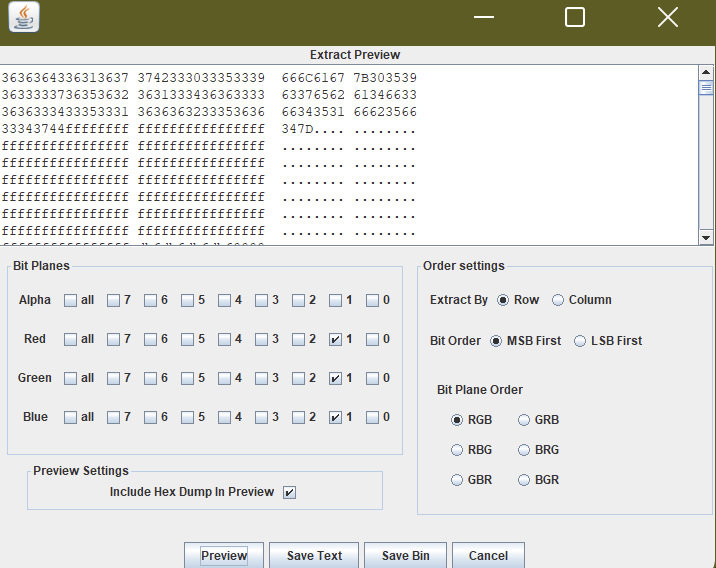This screenshot has height=568, width=716.
Task: Choose LSB First bit order
Action: pyautogui.click(x=581, y=341)
